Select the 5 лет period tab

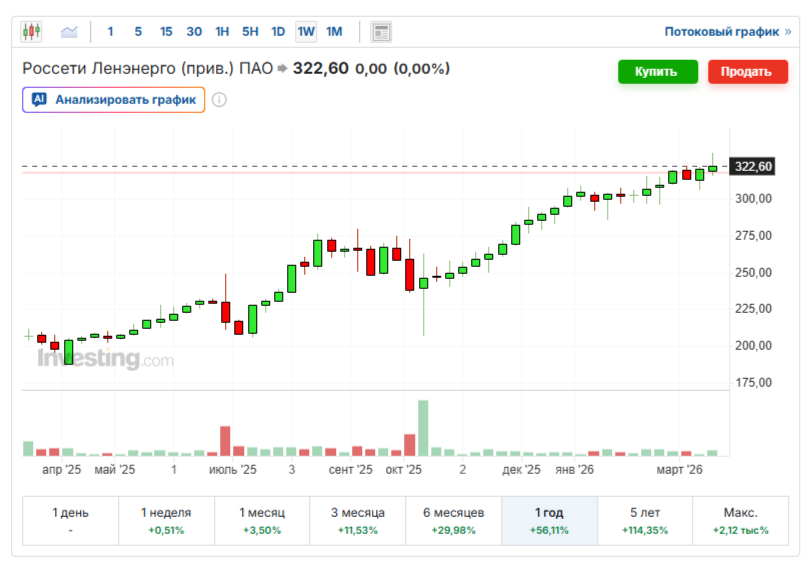point(645,521)
